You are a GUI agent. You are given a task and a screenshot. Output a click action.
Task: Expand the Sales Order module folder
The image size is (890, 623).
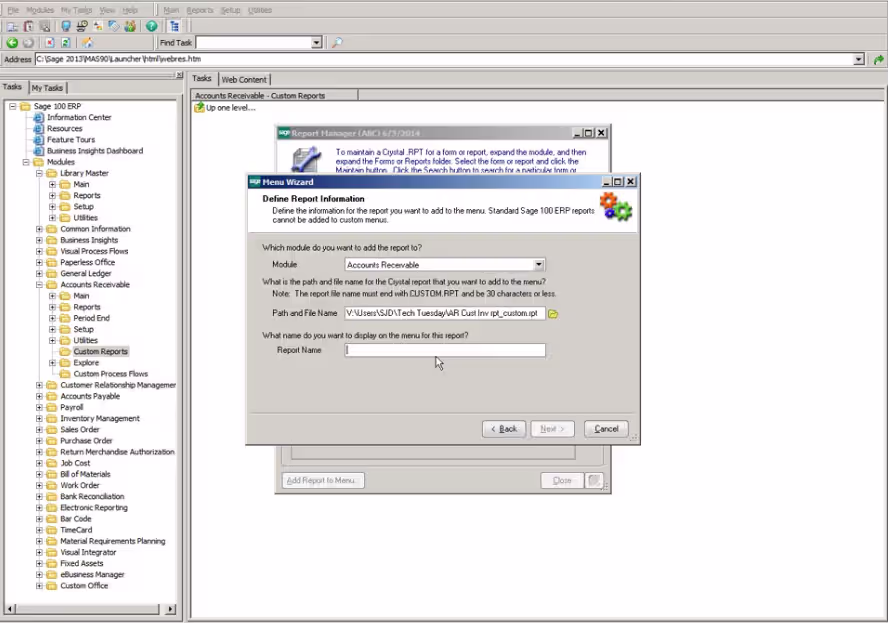40,430
